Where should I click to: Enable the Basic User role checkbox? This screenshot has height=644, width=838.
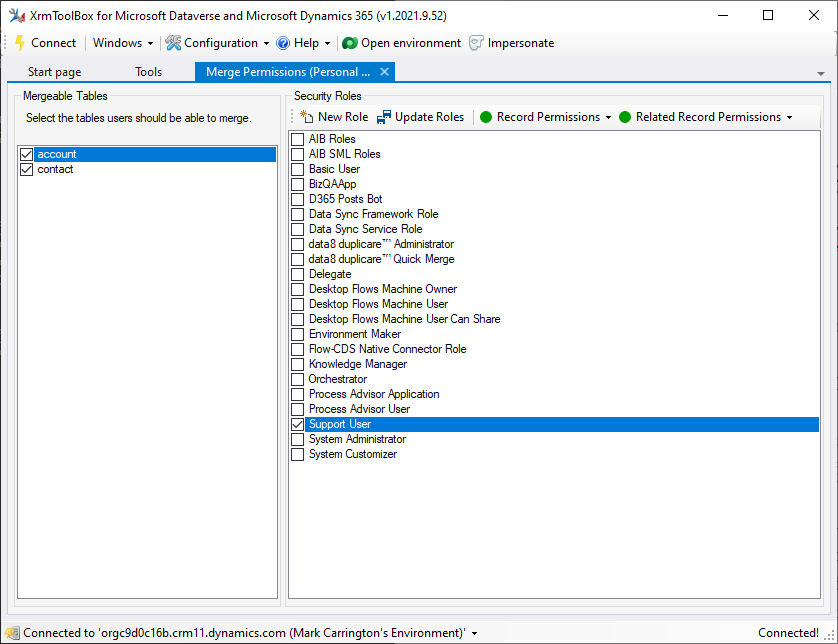pyautogui.click(x=298, y=170)
